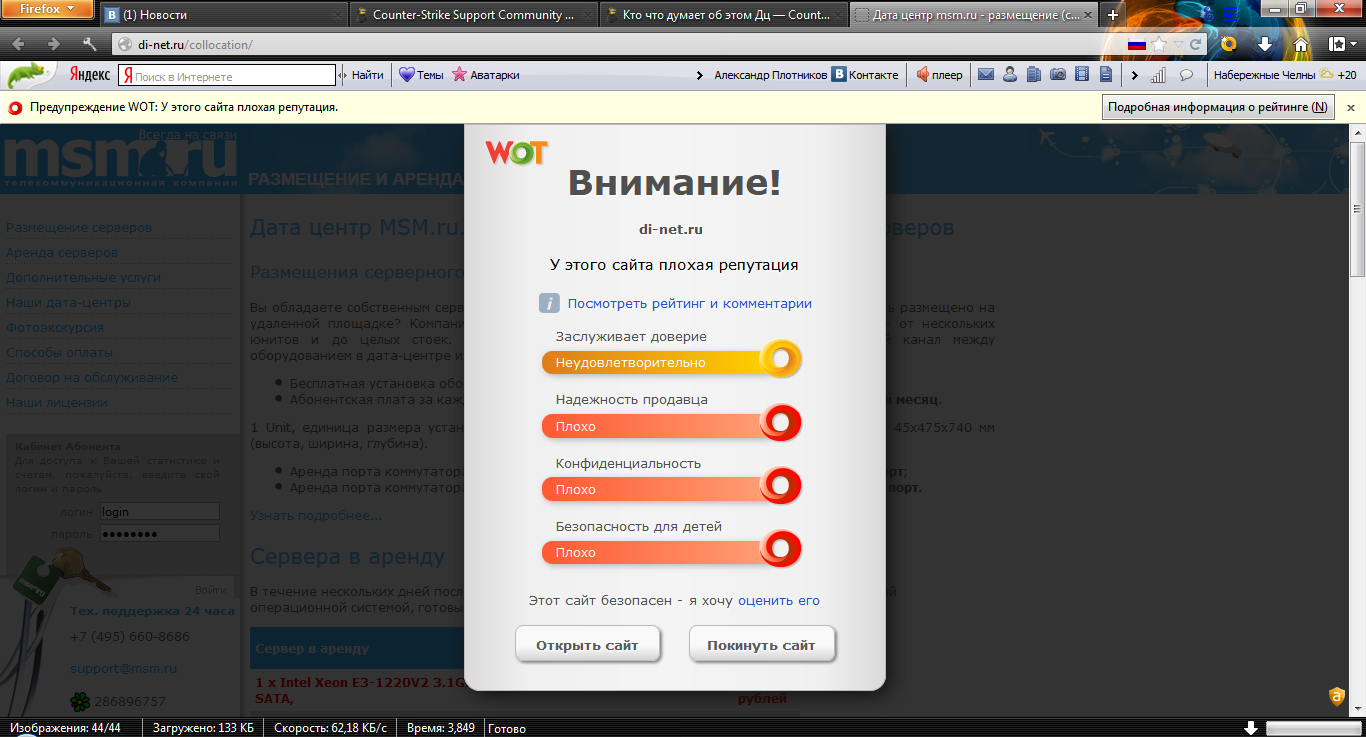The width and height of the screenshot is (1366, 737).
Task: Click the speech bubble icon
Action: coord(1186,75)
